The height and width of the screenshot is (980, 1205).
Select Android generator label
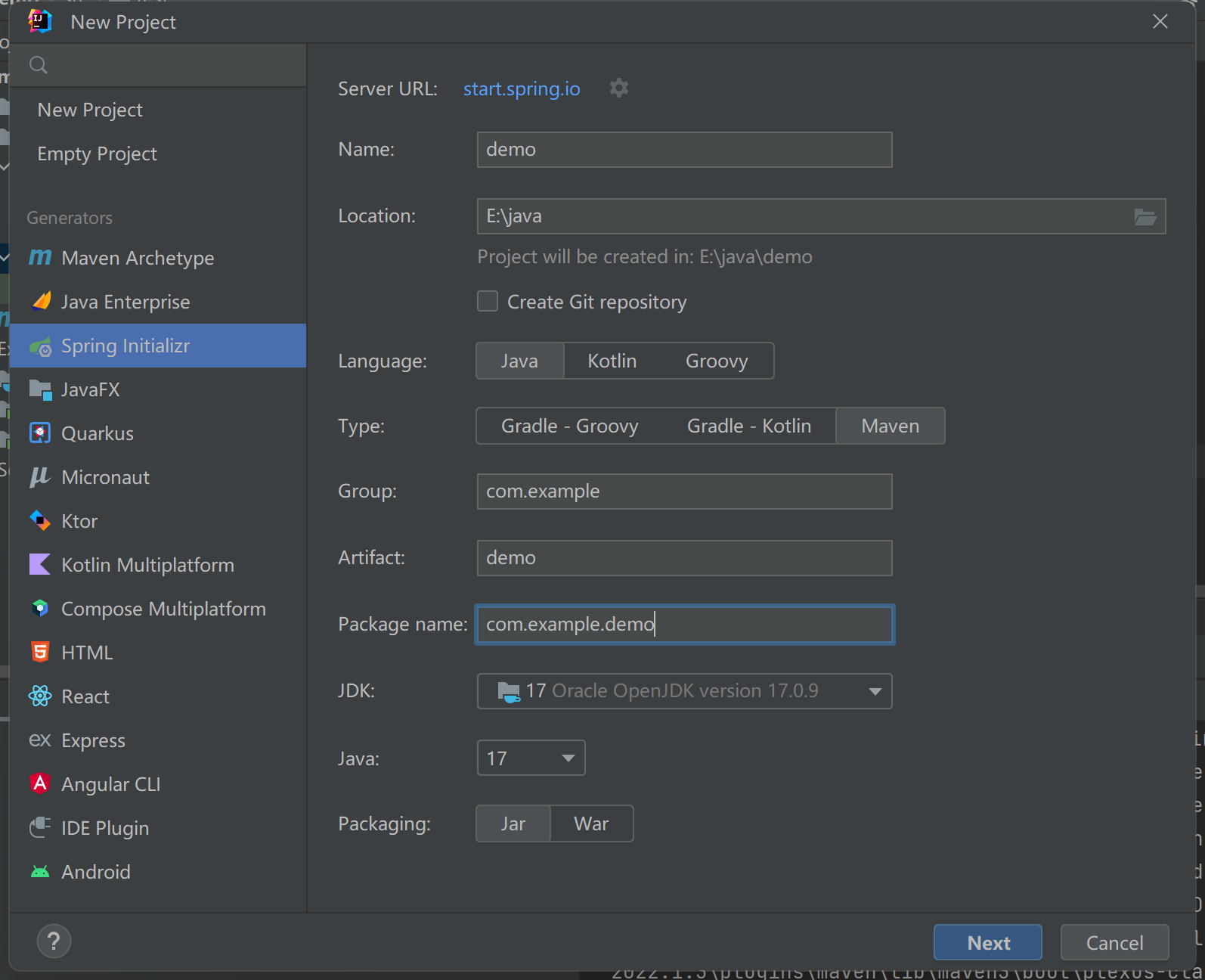tap(96, 872)
